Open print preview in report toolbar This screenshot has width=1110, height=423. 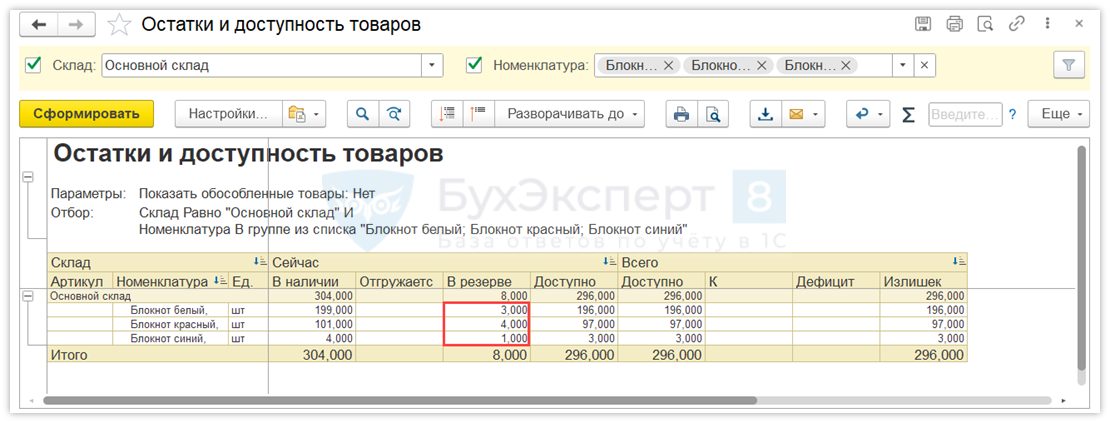pos(713,114)
